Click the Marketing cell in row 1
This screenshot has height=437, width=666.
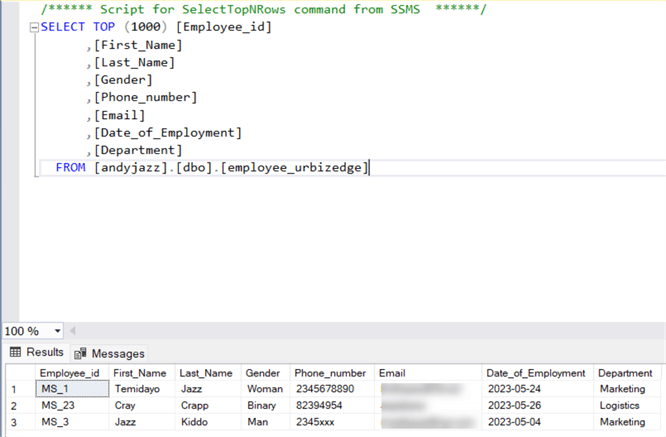tap(627, 389)
